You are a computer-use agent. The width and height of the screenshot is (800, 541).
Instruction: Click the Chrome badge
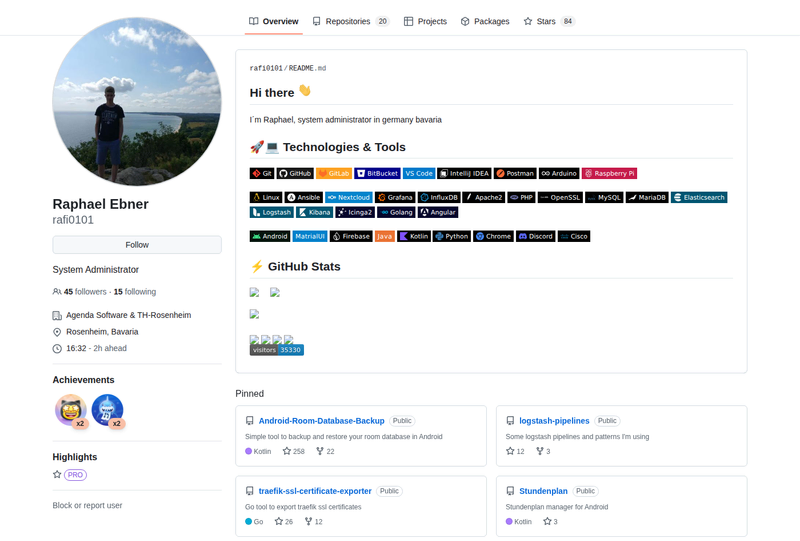click(x=493, y=236)
